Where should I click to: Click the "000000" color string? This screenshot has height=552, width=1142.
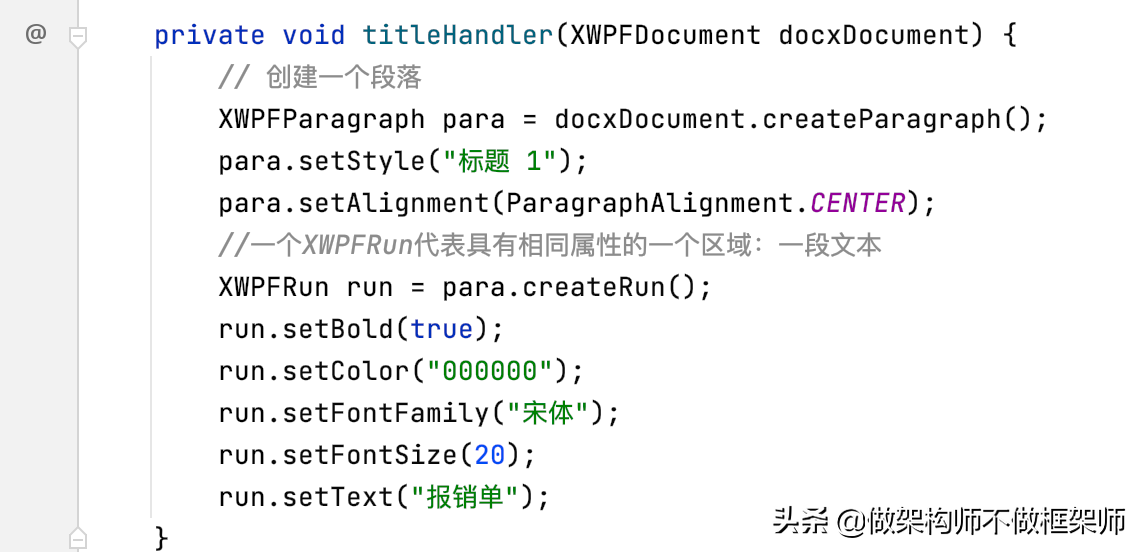click(x=490, y=371)
